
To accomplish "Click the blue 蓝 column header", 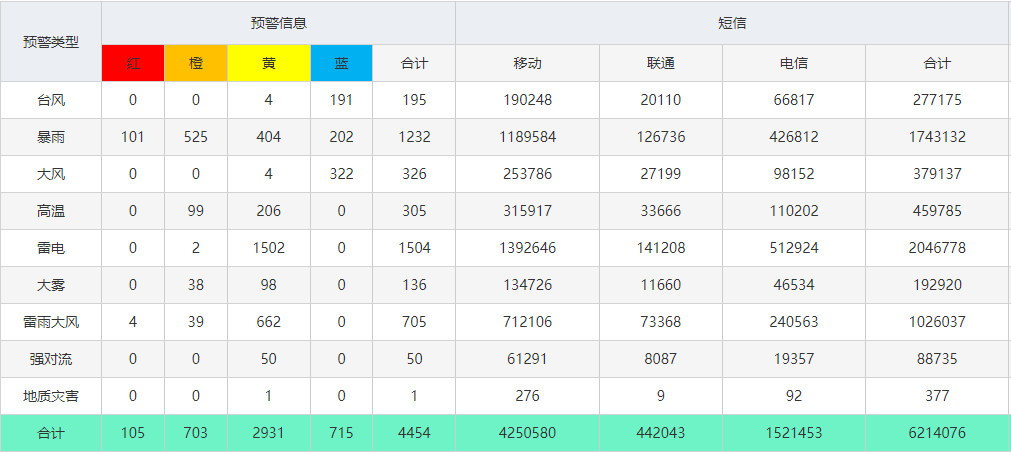I will 341,63.
